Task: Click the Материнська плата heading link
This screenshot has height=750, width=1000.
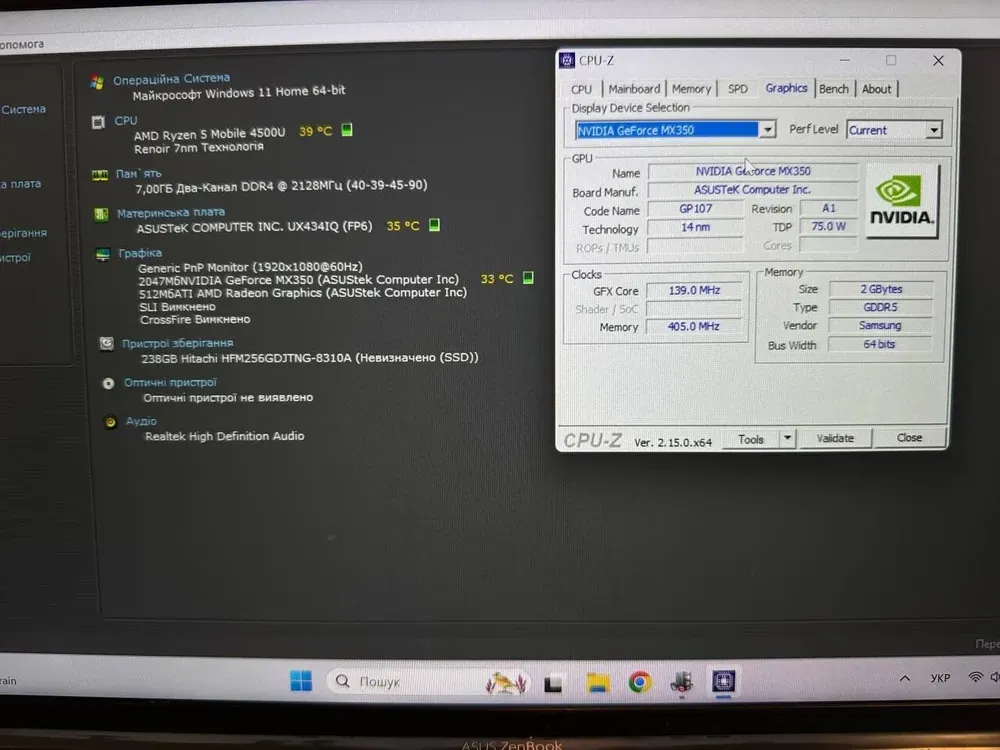Action: (170, 213)
